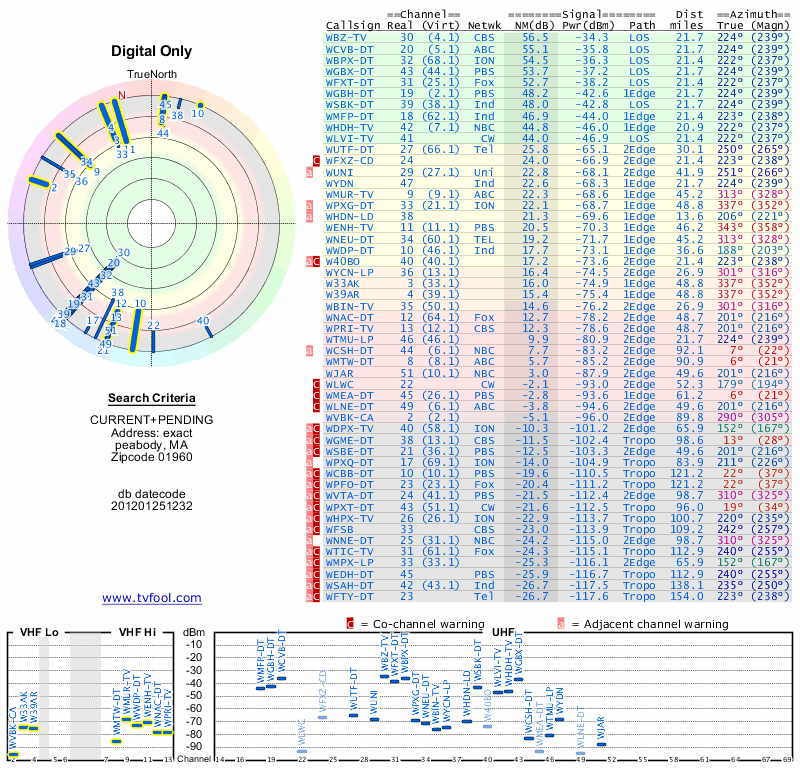The image size is (800, 768).
Task: Click adjacent channel warning icon beside WNNE-DT
Action: click(x=309, y=540)
